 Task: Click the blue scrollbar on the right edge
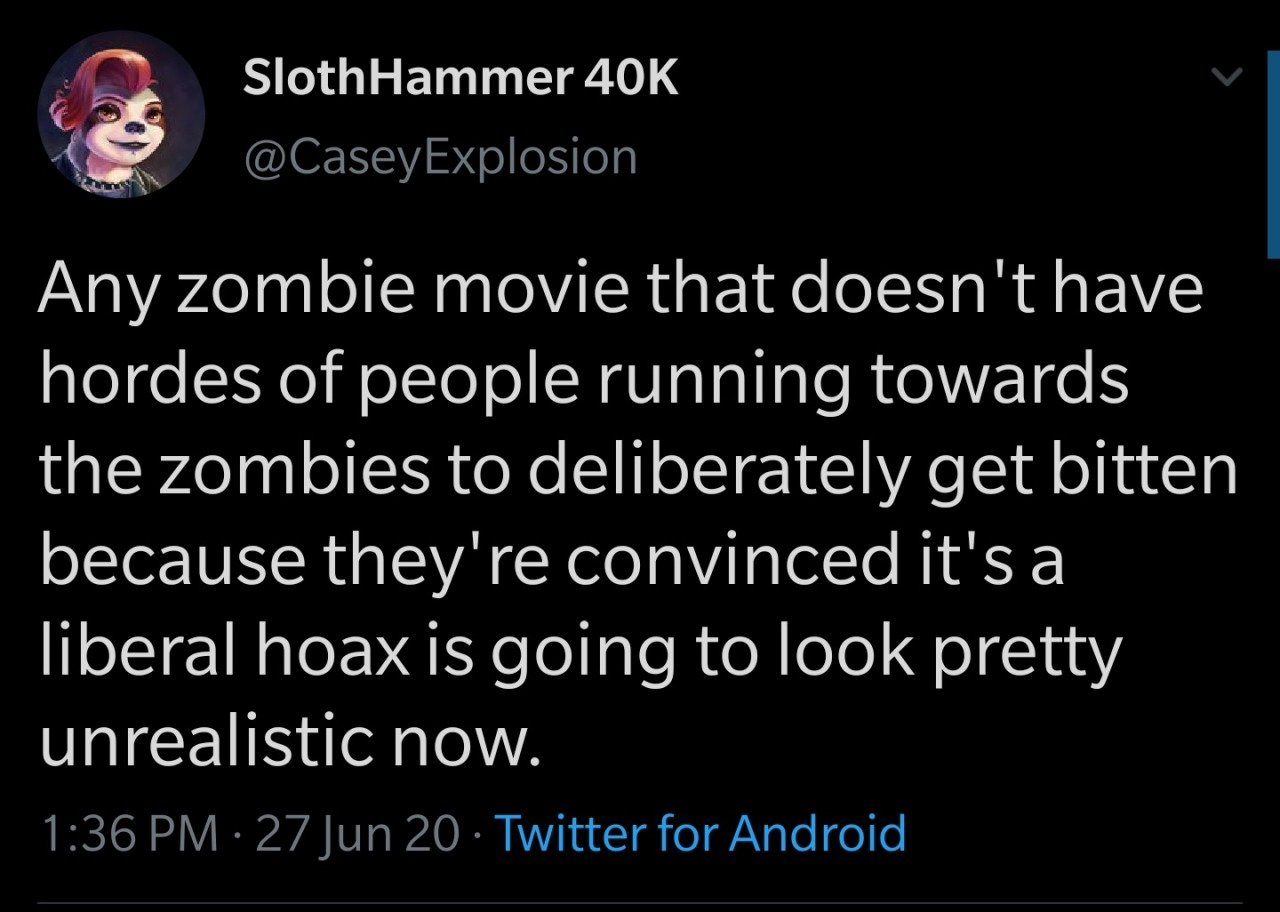pyautogui.click(x=1273, y=155)
